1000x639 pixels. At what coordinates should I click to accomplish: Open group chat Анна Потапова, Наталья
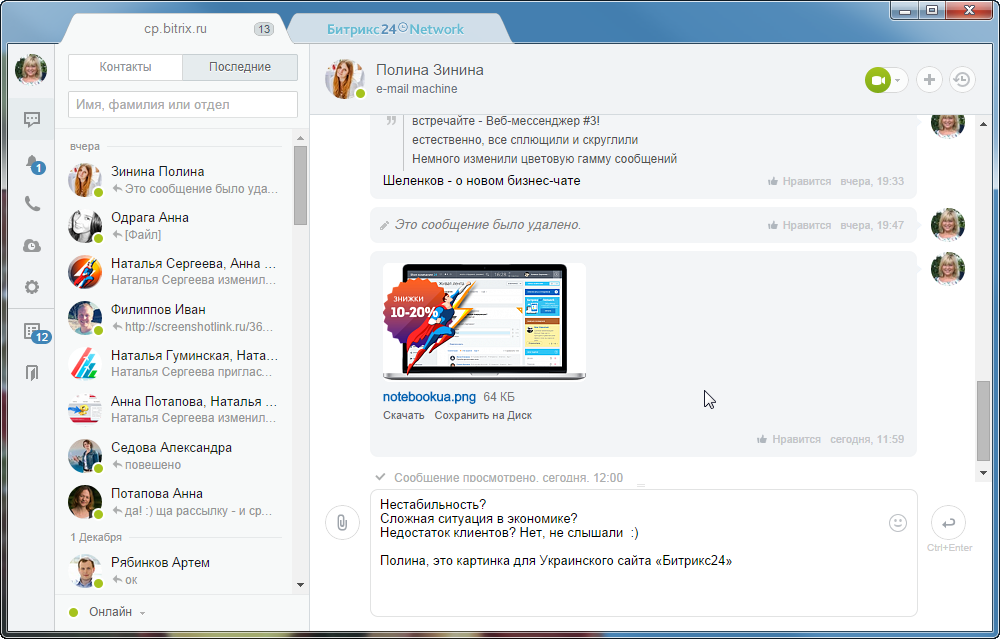(x=173, y=409)
